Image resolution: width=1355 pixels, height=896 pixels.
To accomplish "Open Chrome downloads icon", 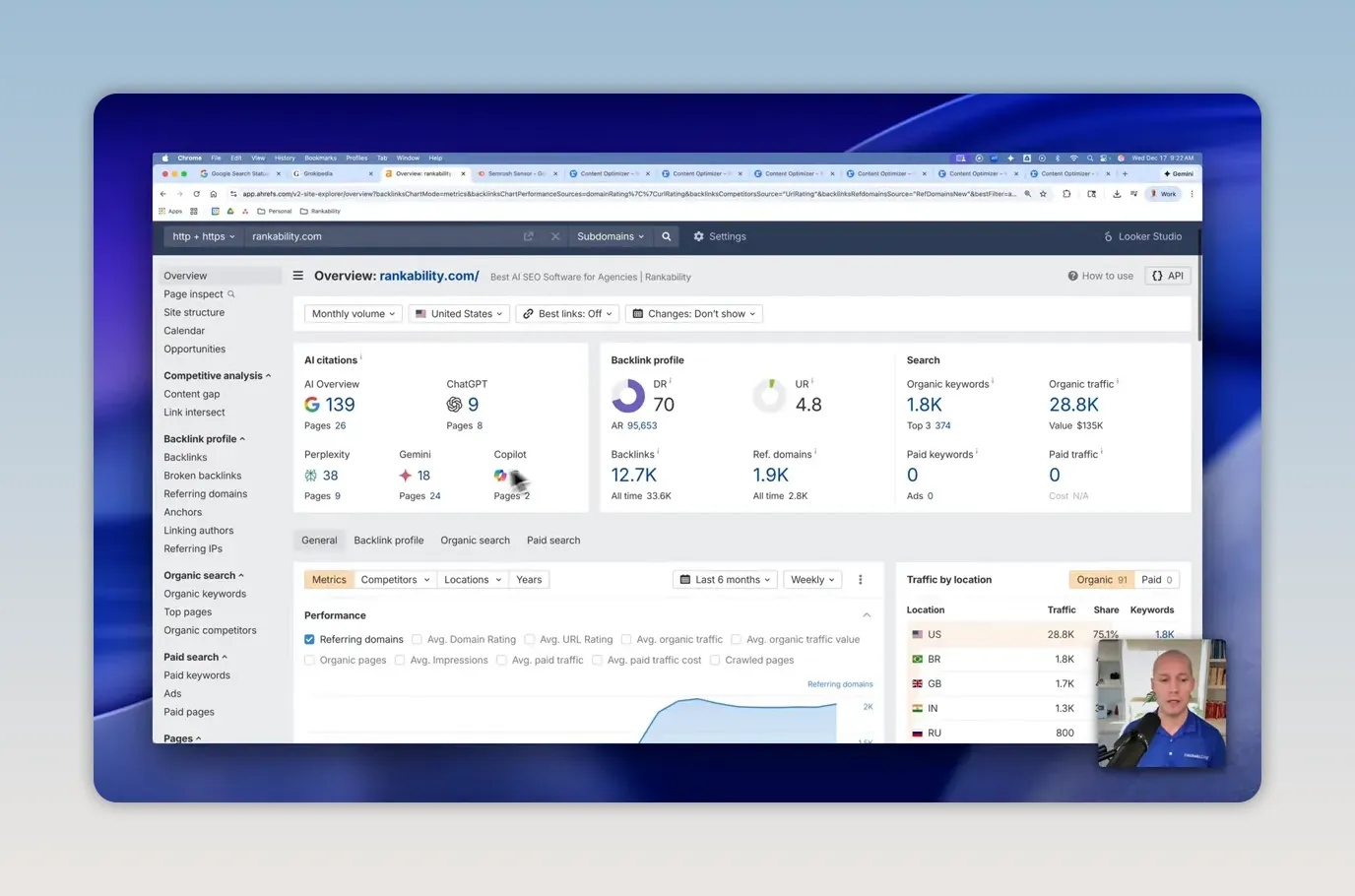I will click(1117, 194).
